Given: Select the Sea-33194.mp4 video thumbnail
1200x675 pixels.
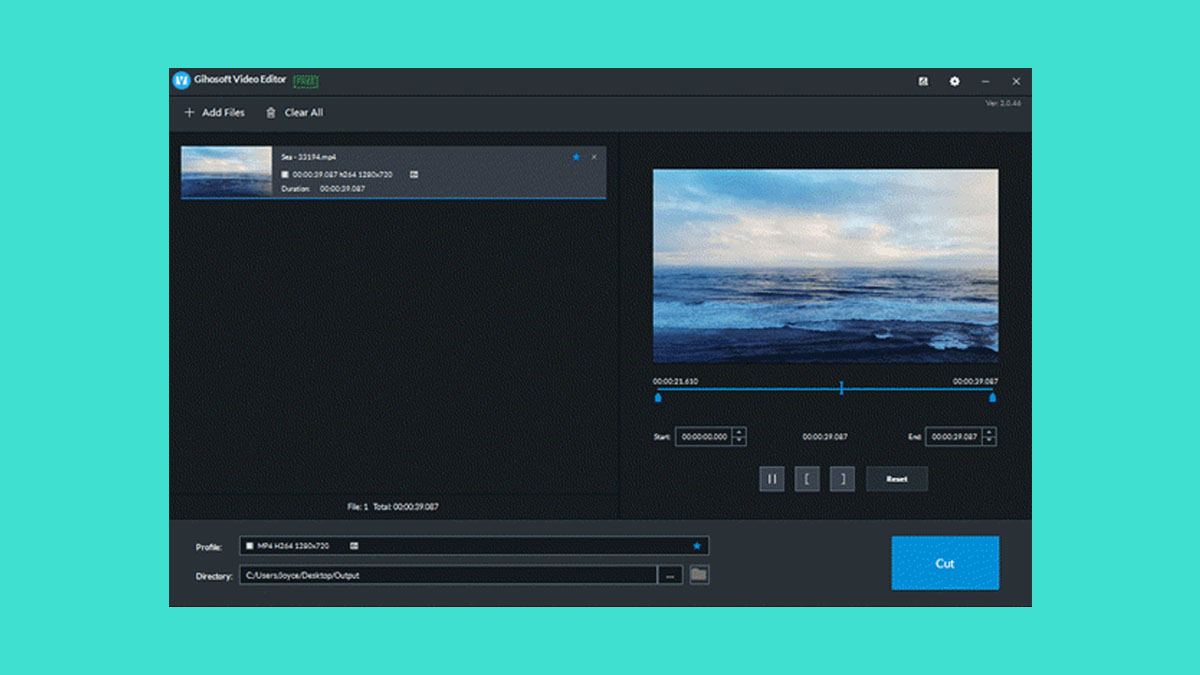Looking at the screenshot, I should click(227, 172).
